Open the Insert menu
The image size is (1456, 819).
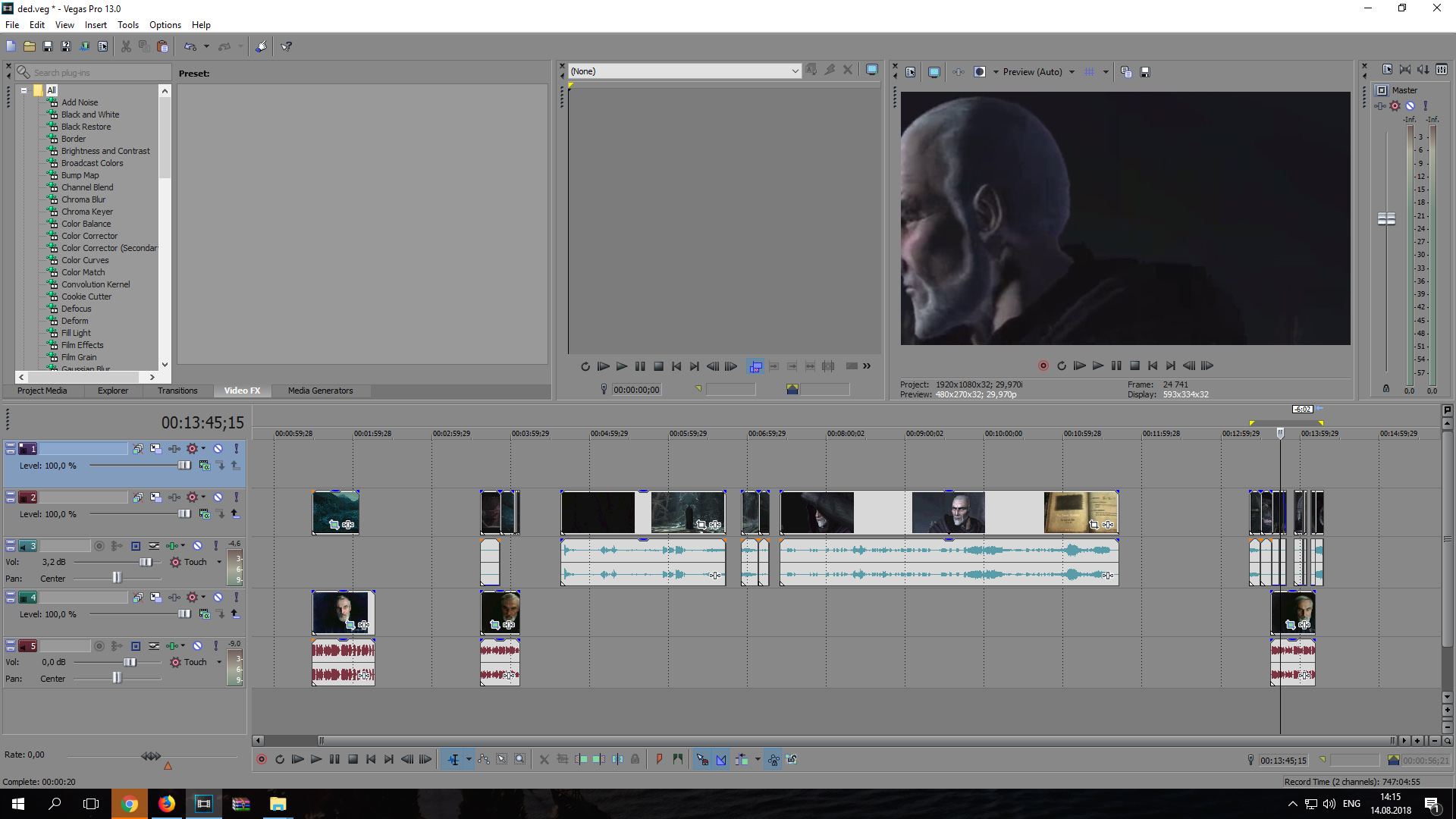coord(96,25)
